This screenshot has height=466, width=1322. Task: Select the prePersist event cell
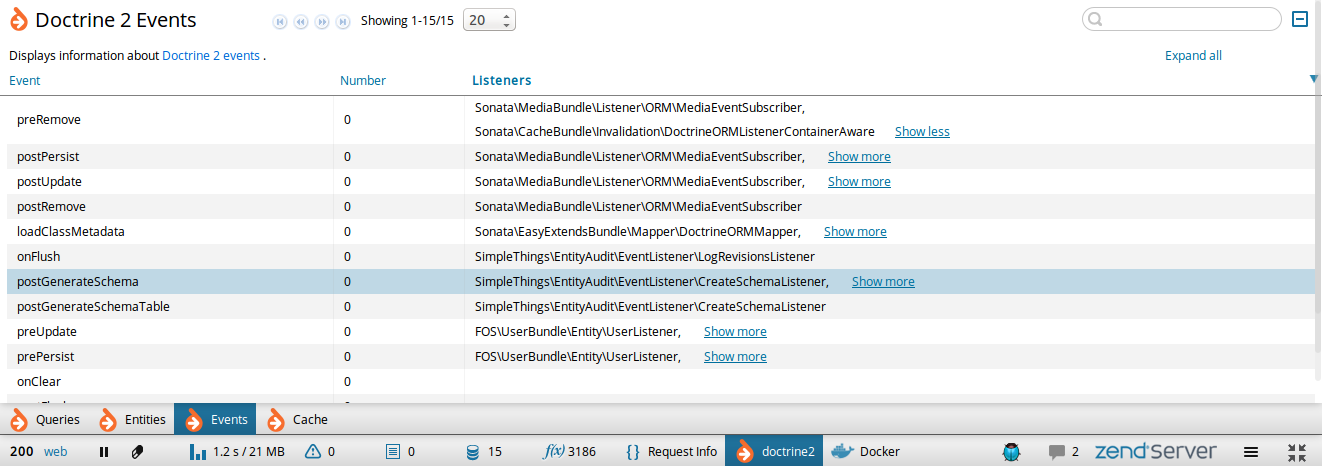[170, 357]
